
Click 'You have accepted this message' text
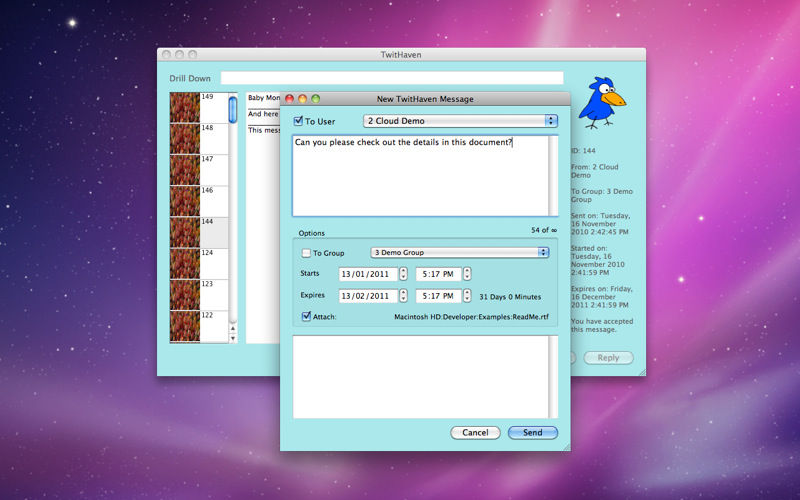[602, 326]
